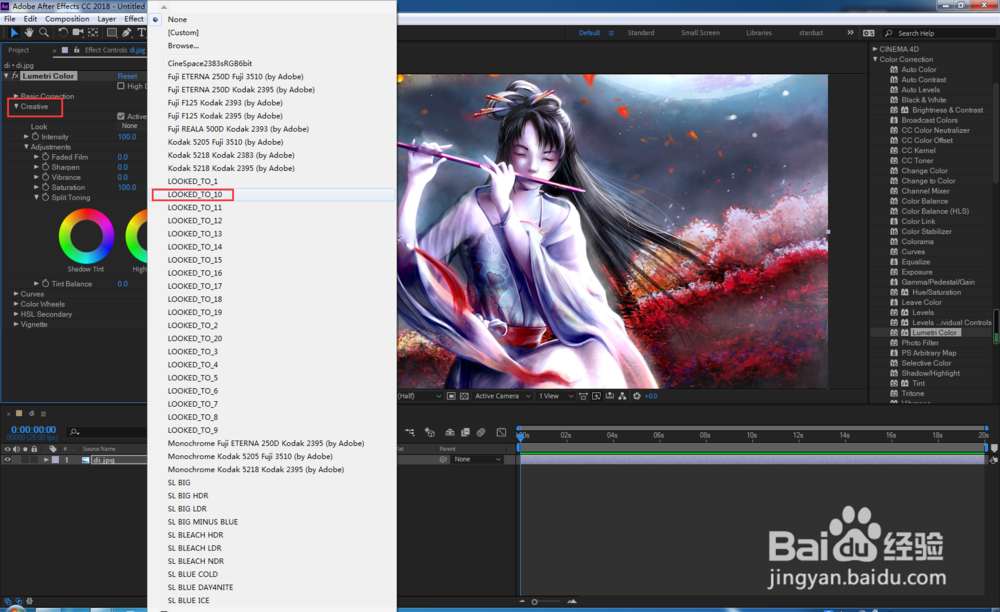Viewport: 1000px width, 612px height.
Task: Open the Layer menu
Action: pyautogui.click(x=107, y=19)
